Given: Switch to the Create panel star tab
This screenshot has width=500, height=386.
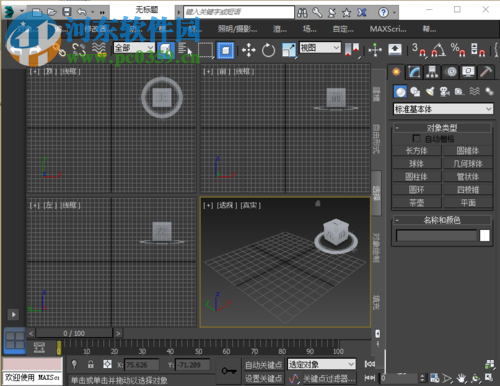Looking at the screenshot, I should tap(396, 72).
